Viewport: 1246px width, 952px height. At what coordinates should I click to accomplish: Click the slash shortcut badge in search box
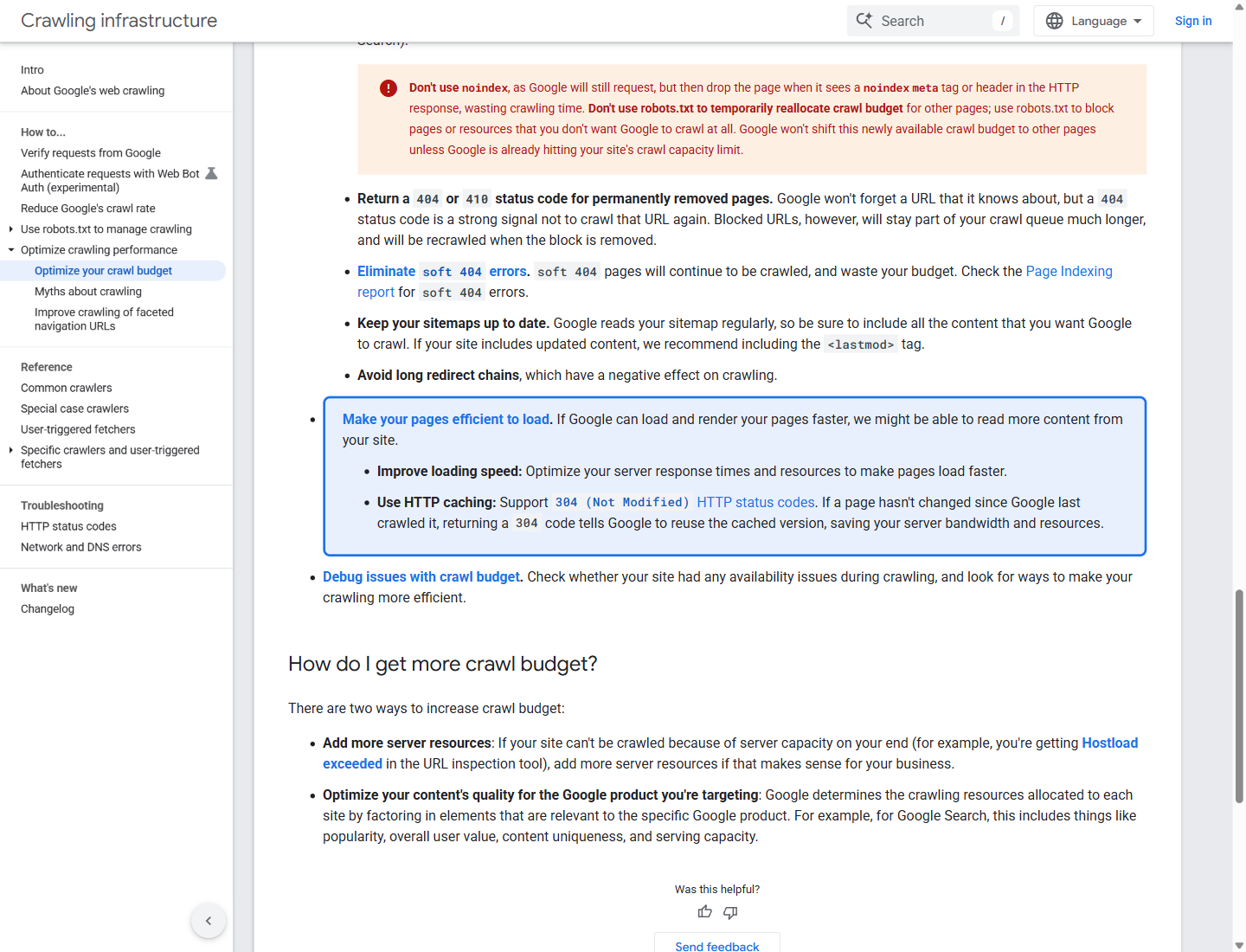point(1003,21)
